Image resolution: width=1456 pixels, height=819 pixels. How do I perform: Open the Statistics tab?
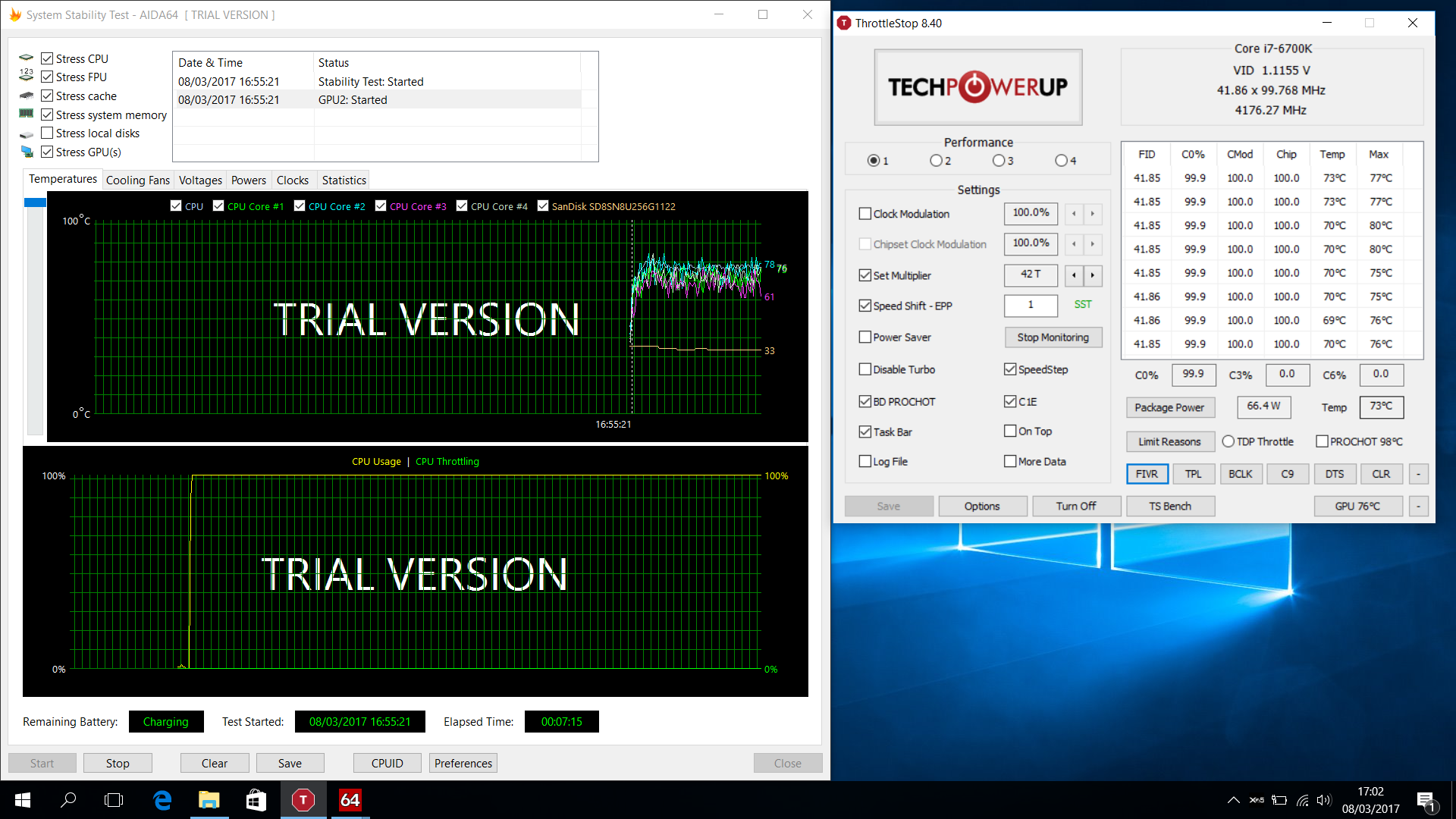(344, 180)
